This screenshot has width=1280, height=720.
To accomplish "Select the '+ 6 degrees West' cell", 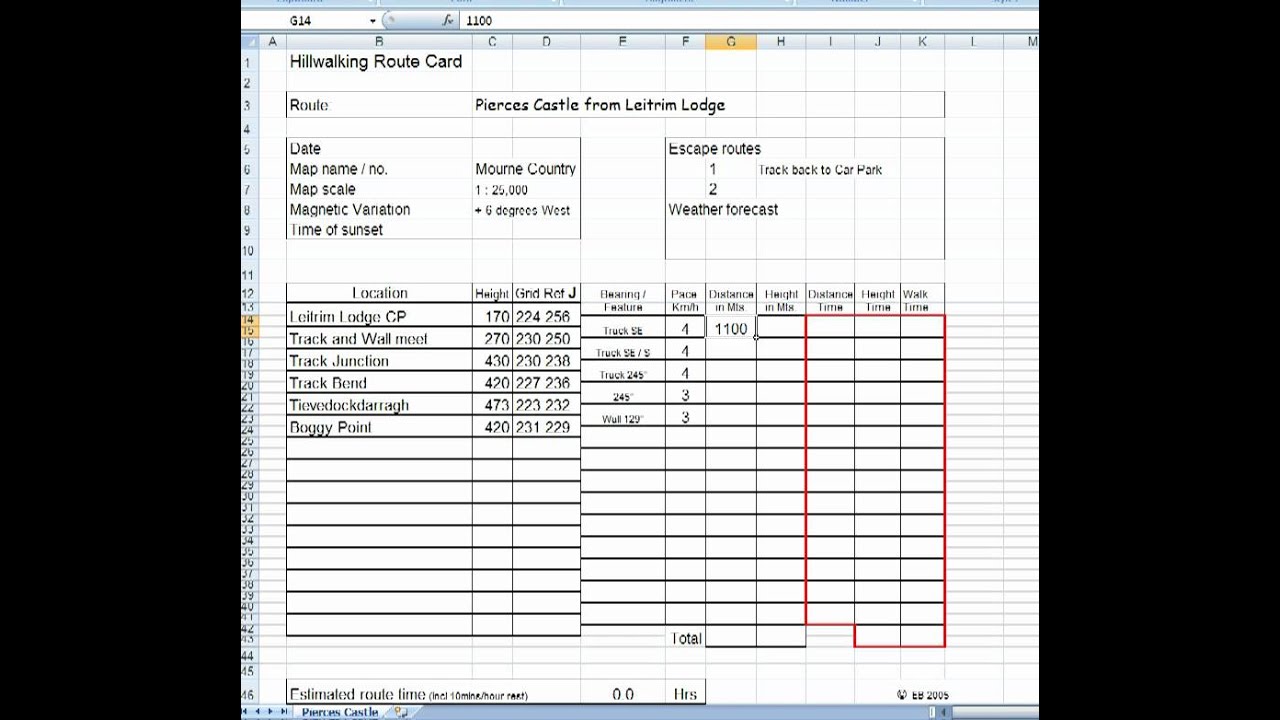I will [522, 210].
